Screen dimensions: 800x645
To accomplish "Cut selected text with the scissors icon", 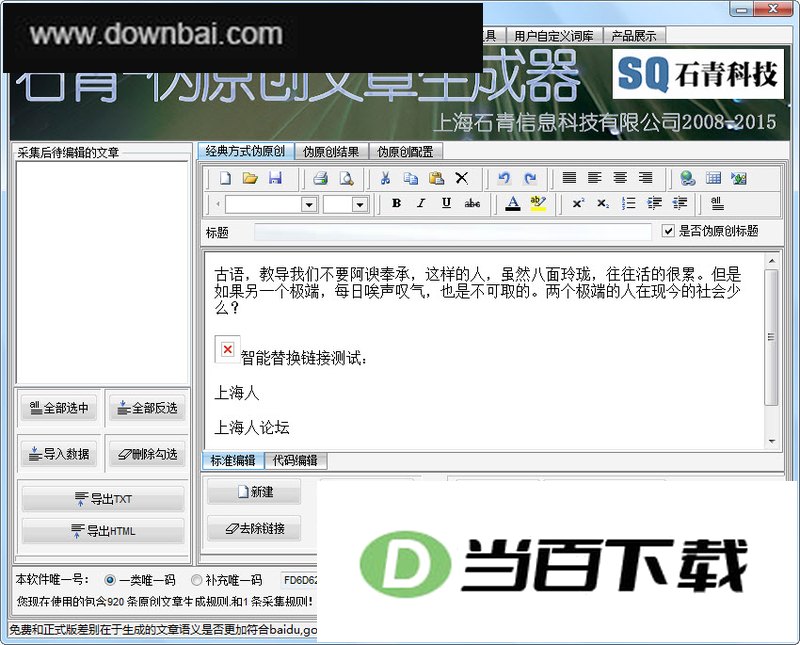I will point(385,178).
